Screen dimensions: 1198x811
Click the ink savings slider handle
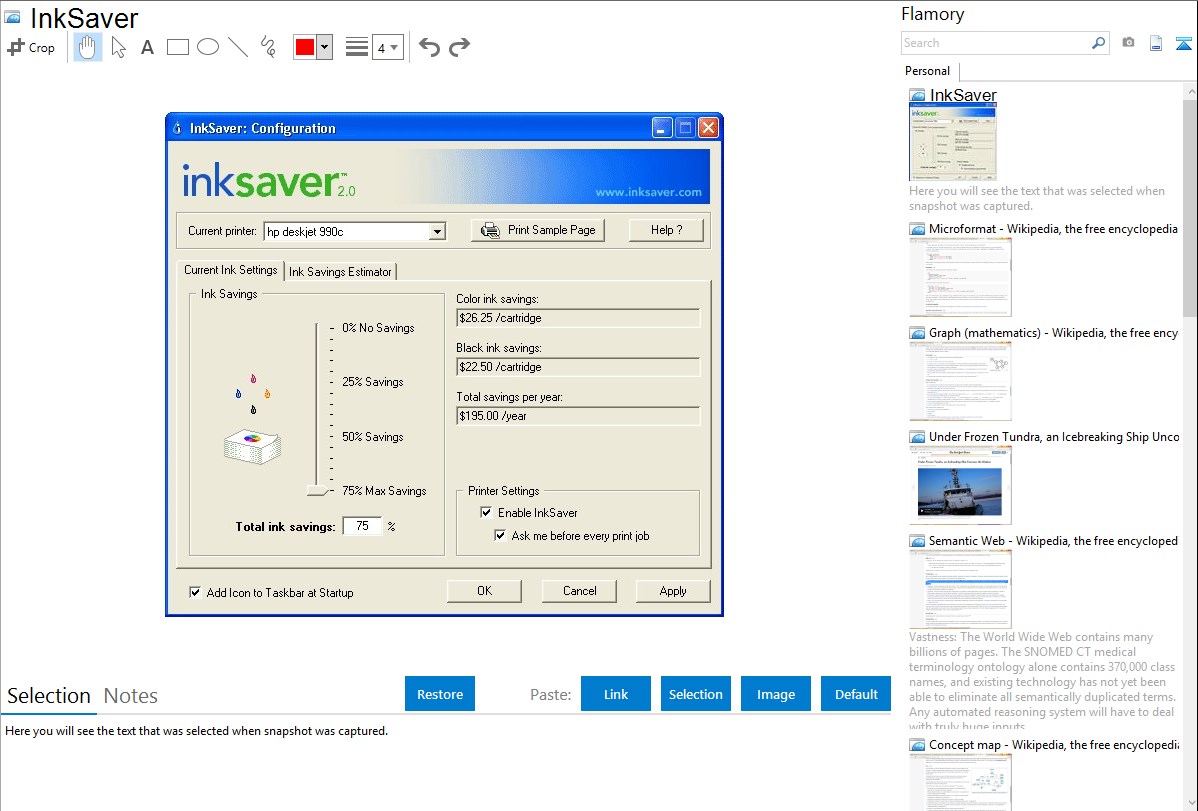coord(318,491)
